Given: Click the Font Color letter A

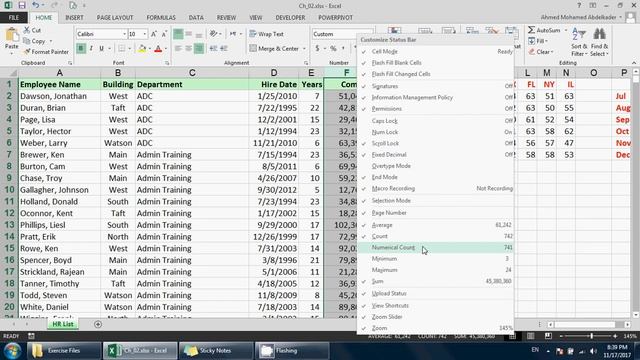Looking at the screenshot, I should [158, 49].
